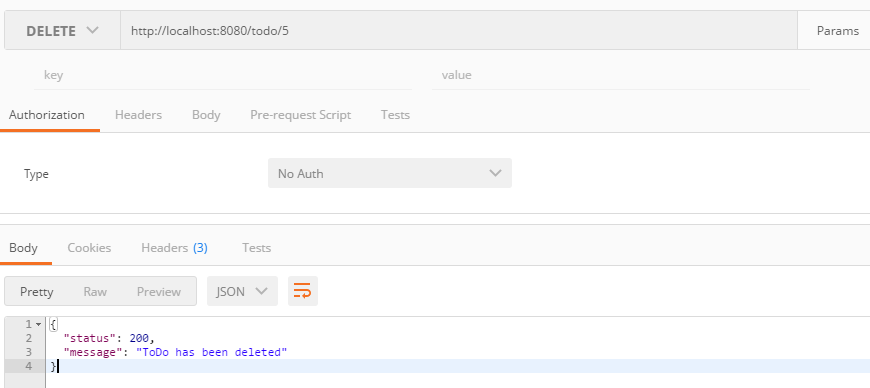The height and width of the screenshot is (388, 870).
Task: Switch response view to Raw
Action: tap(95, 291)
